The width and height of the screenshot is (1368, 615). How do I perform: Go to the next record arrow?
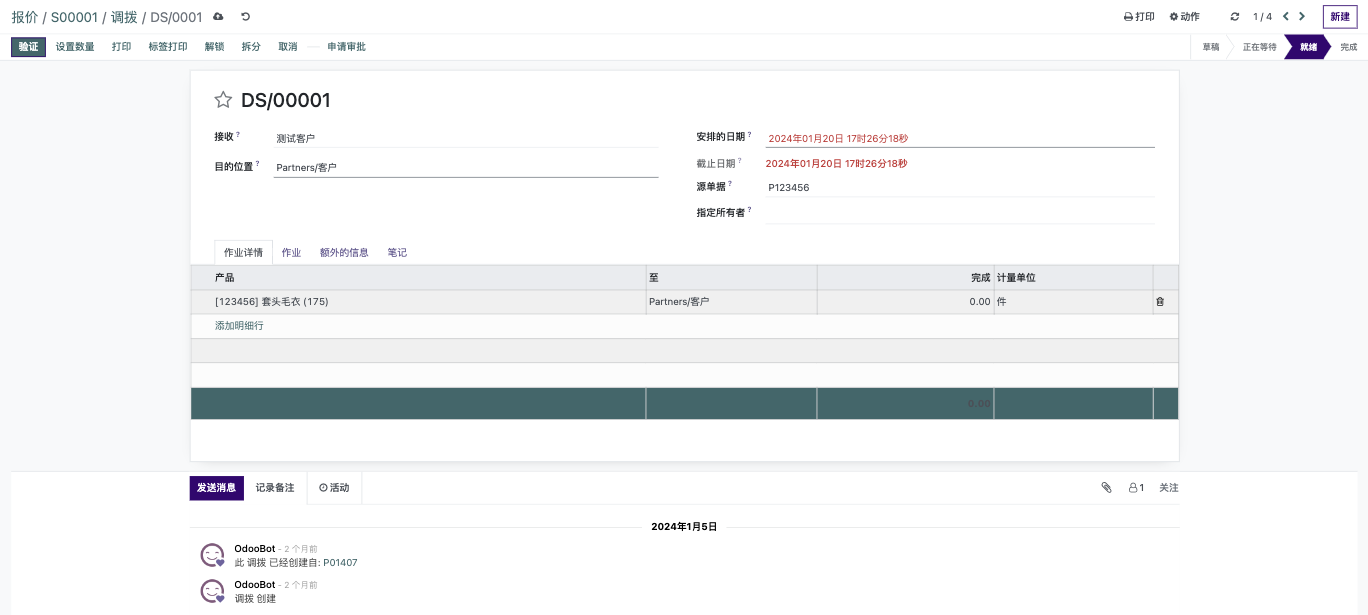coord(1302,16)
